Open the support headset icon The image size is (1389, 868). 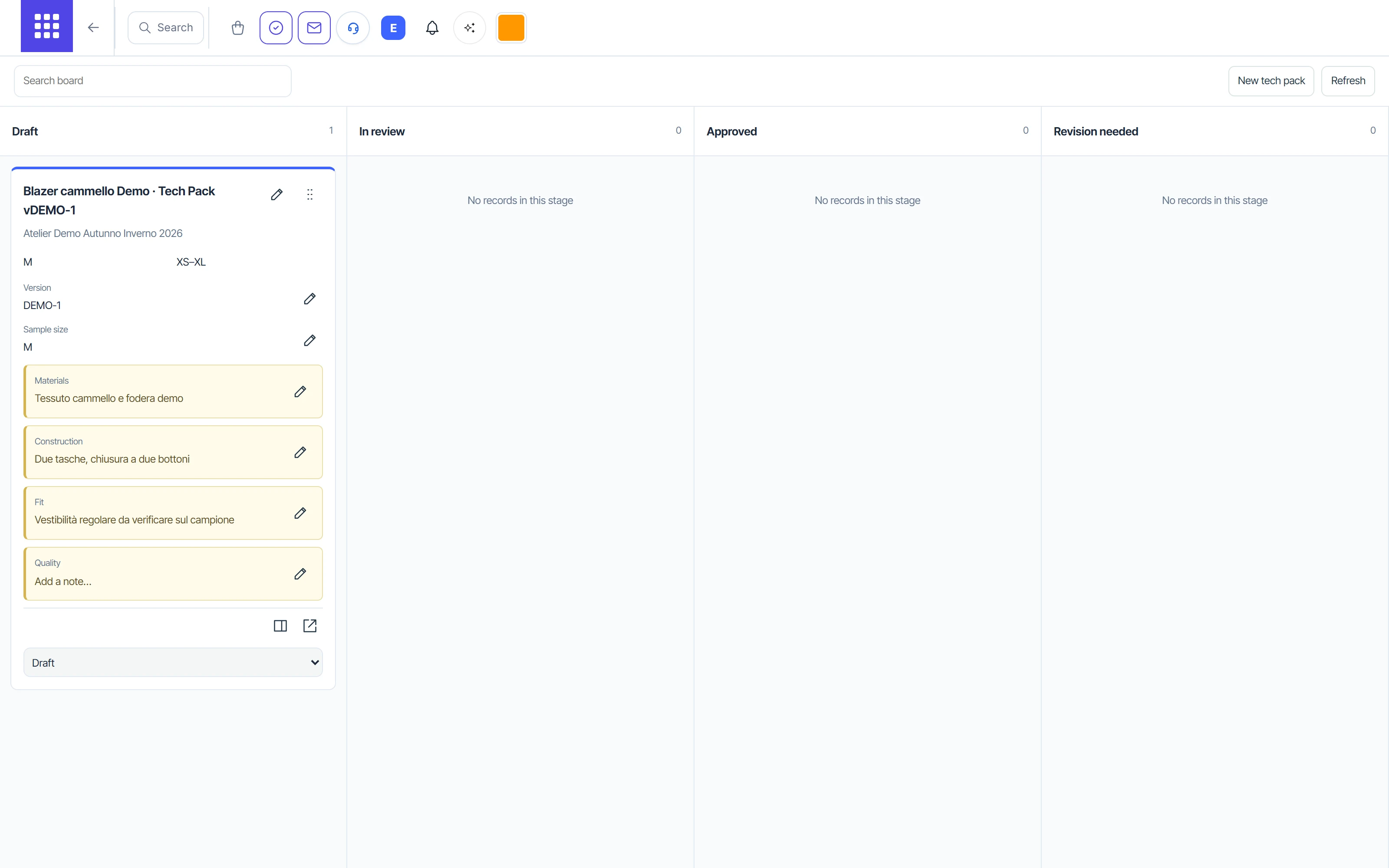(353, 27)
